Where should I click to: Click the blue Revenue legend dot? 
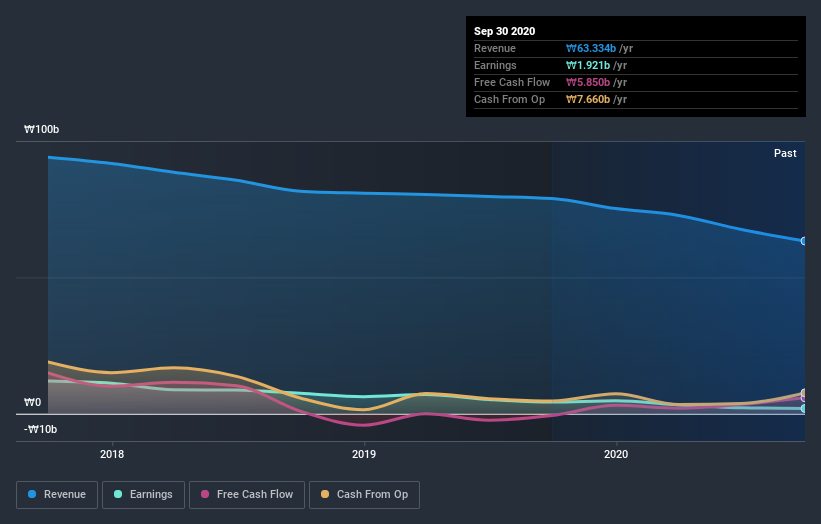[32, 494]
